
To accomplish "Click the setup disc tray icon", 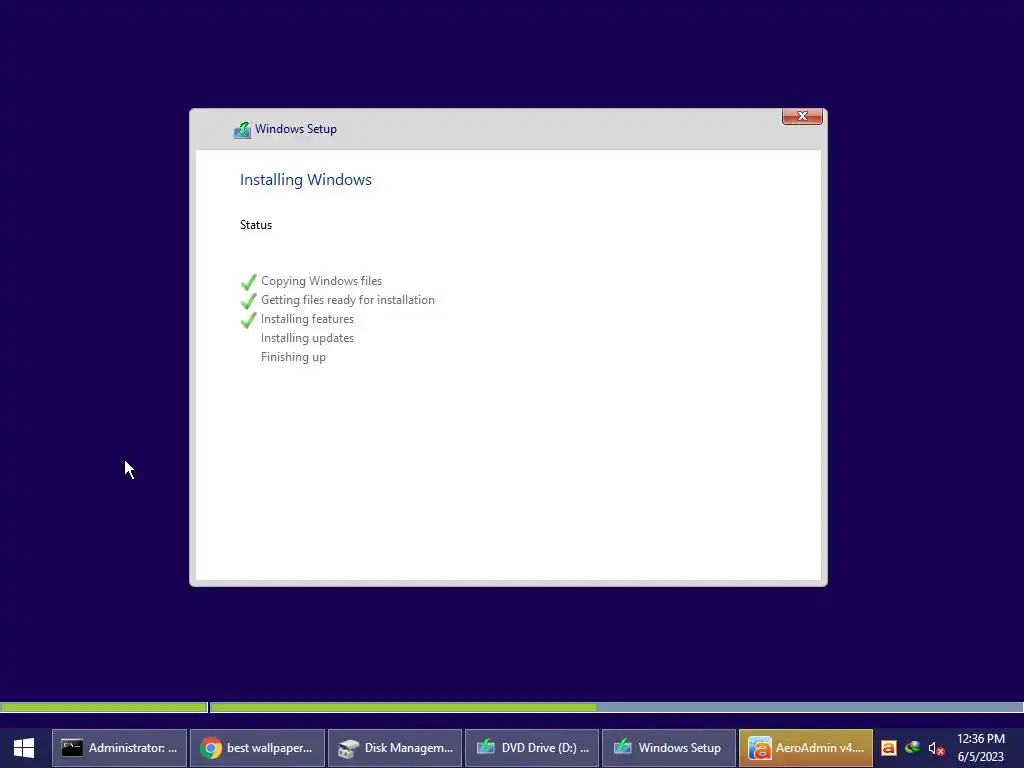I will tap(912, 748).
